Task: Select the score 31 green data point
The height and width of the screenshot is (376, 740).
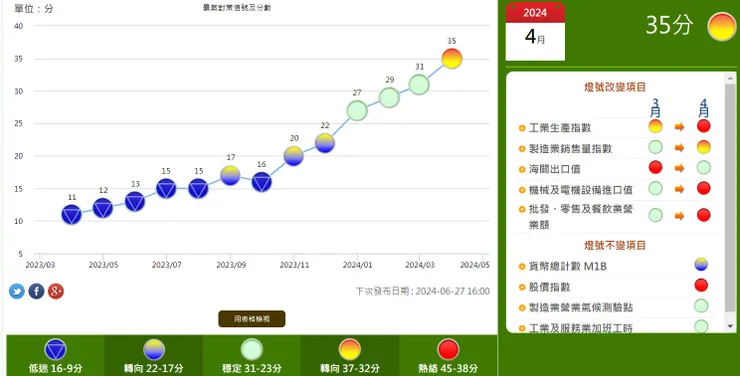Action: click(x=419, y=85)
